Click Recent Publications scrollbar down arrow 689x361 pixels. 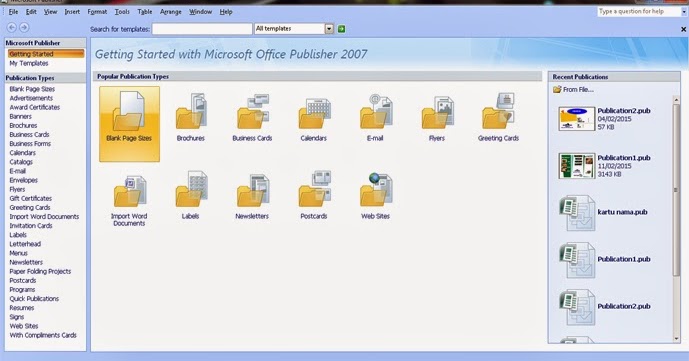676,339
